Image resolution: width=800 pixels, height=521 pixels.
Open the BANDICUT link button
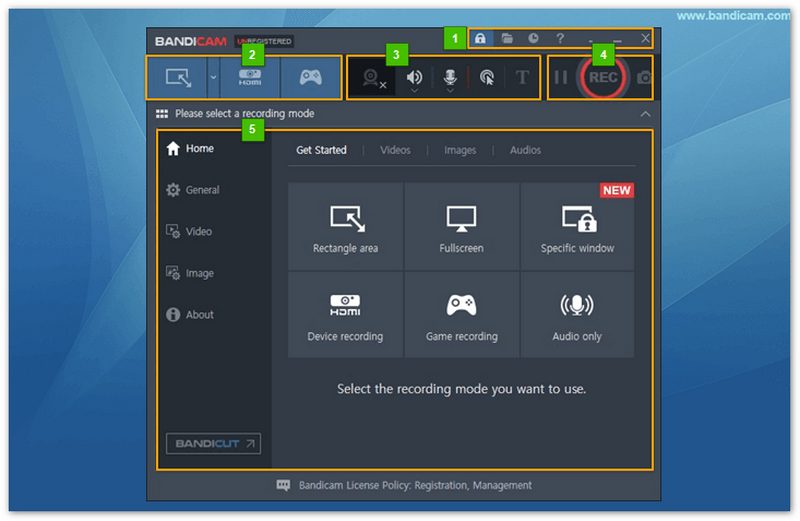(213, 443)
